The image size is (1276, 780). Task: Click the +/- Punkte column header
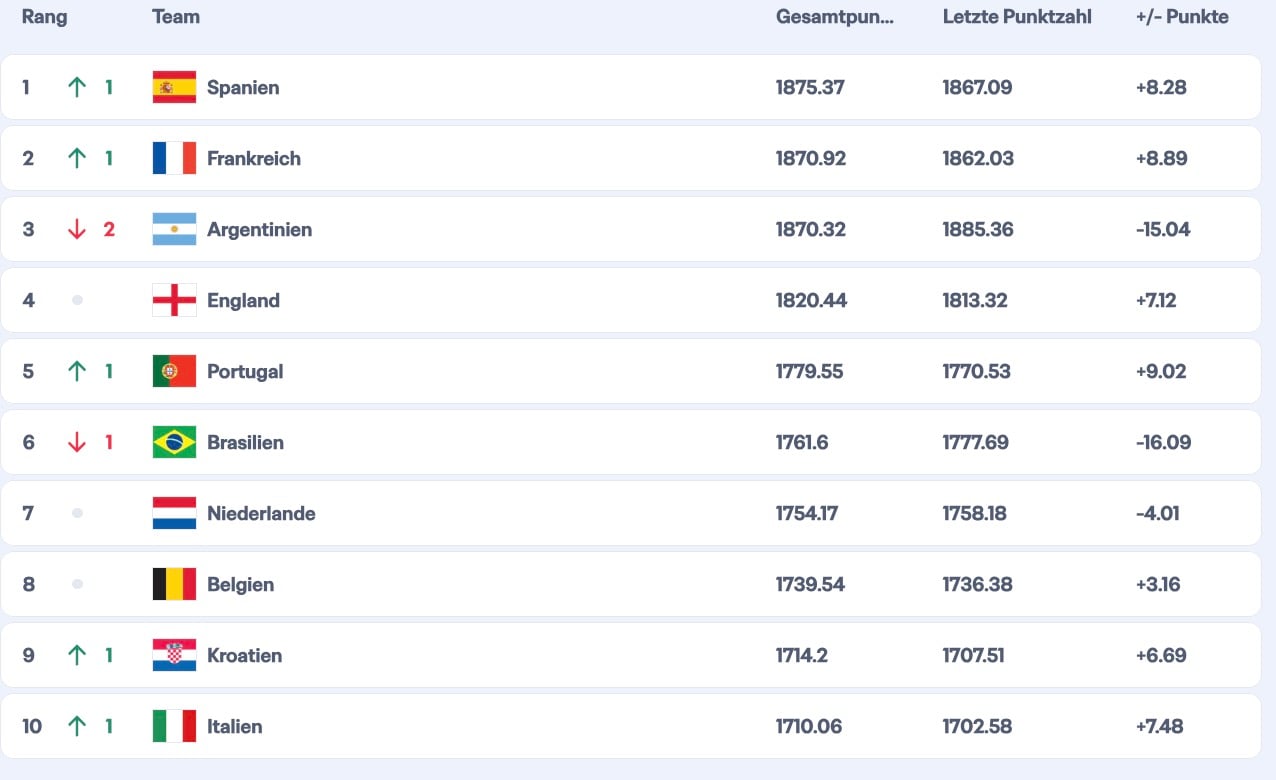click(1182, 17)
